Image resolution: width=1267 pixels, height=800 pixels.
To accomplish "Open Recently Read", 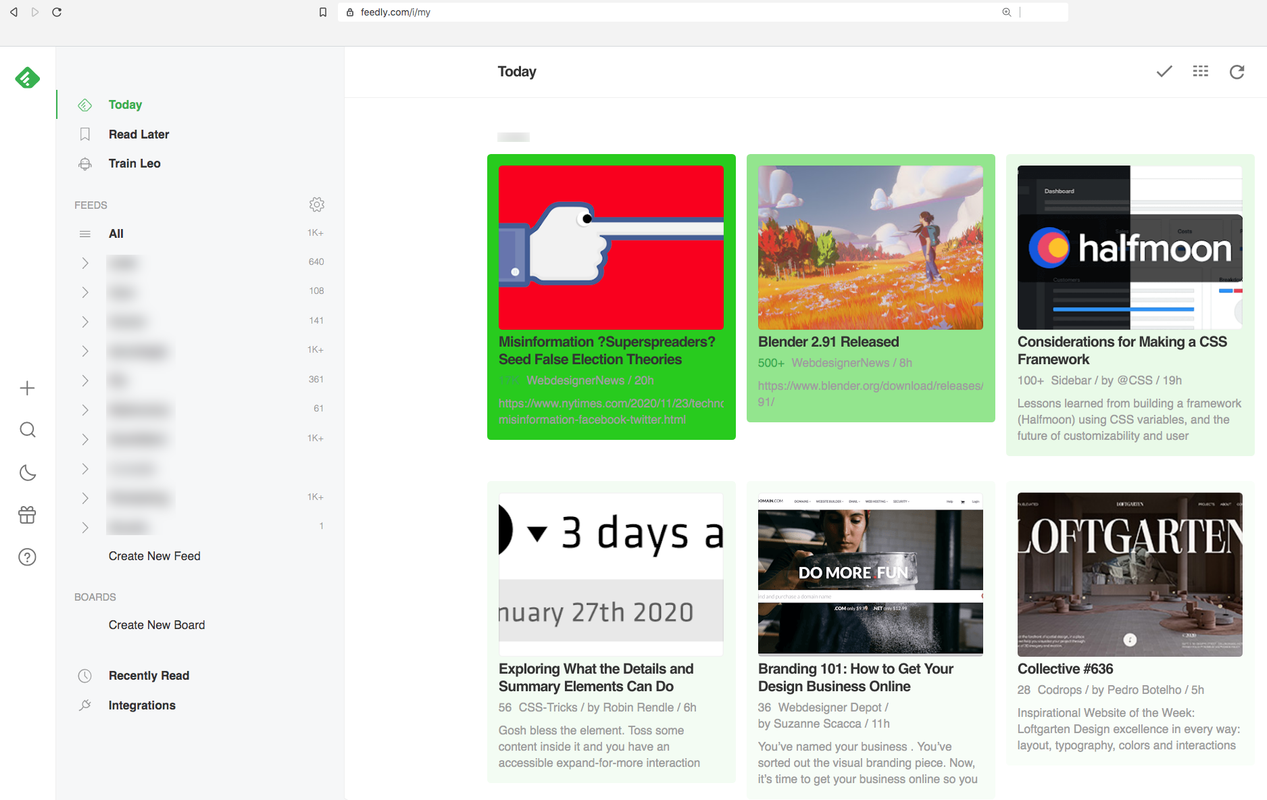I will coord(149,676).
